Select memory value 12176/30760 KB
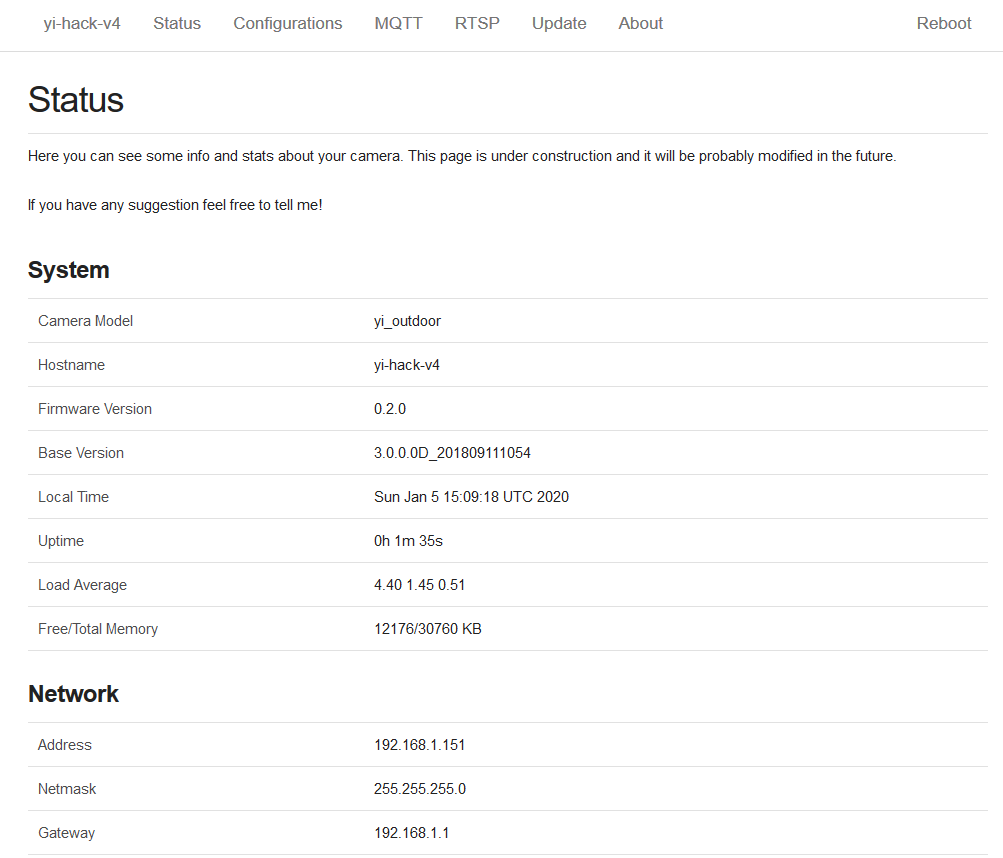The width and height of the screenshot is (1003, 858). point(427,629)
